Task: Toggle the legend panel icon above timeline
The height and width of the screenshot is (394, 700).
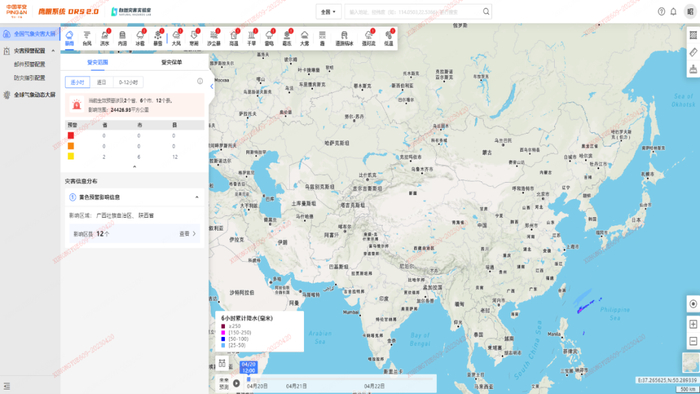Action: [x=222, y=363]
